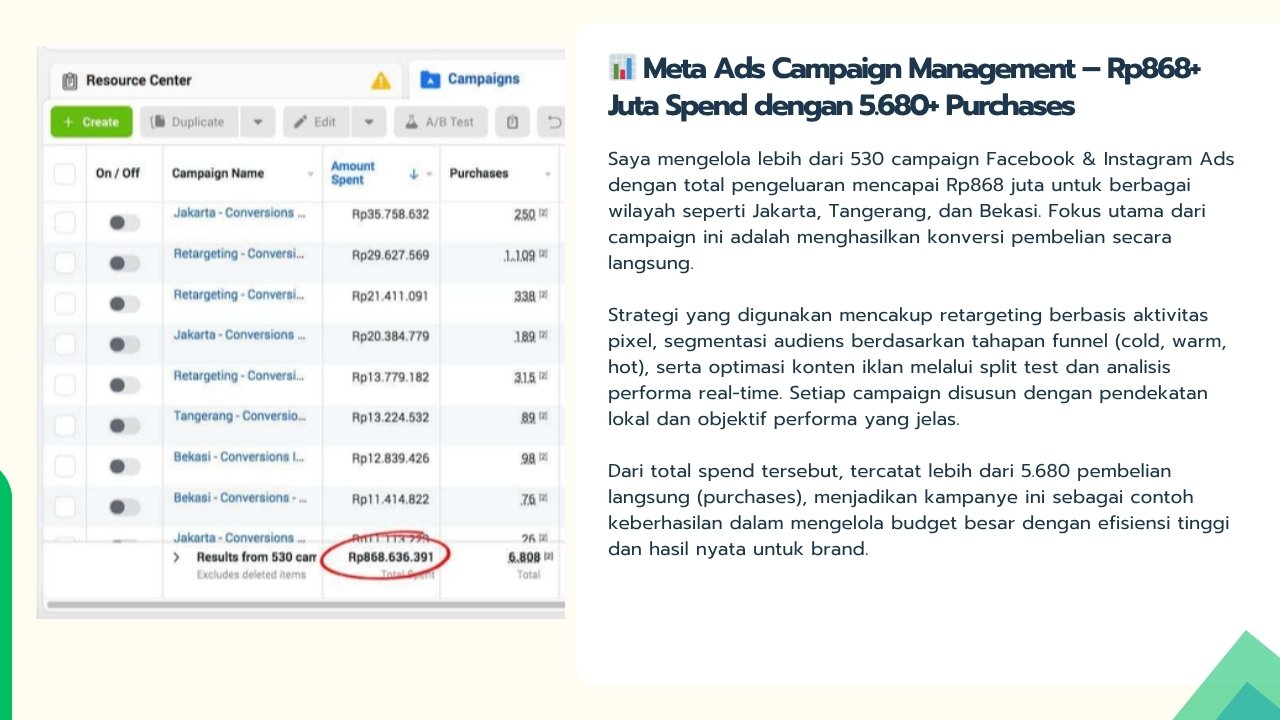Expand the Results from 530 campaigns row
This screenshot has height=720, width=1280.
[x=177, y=557]
